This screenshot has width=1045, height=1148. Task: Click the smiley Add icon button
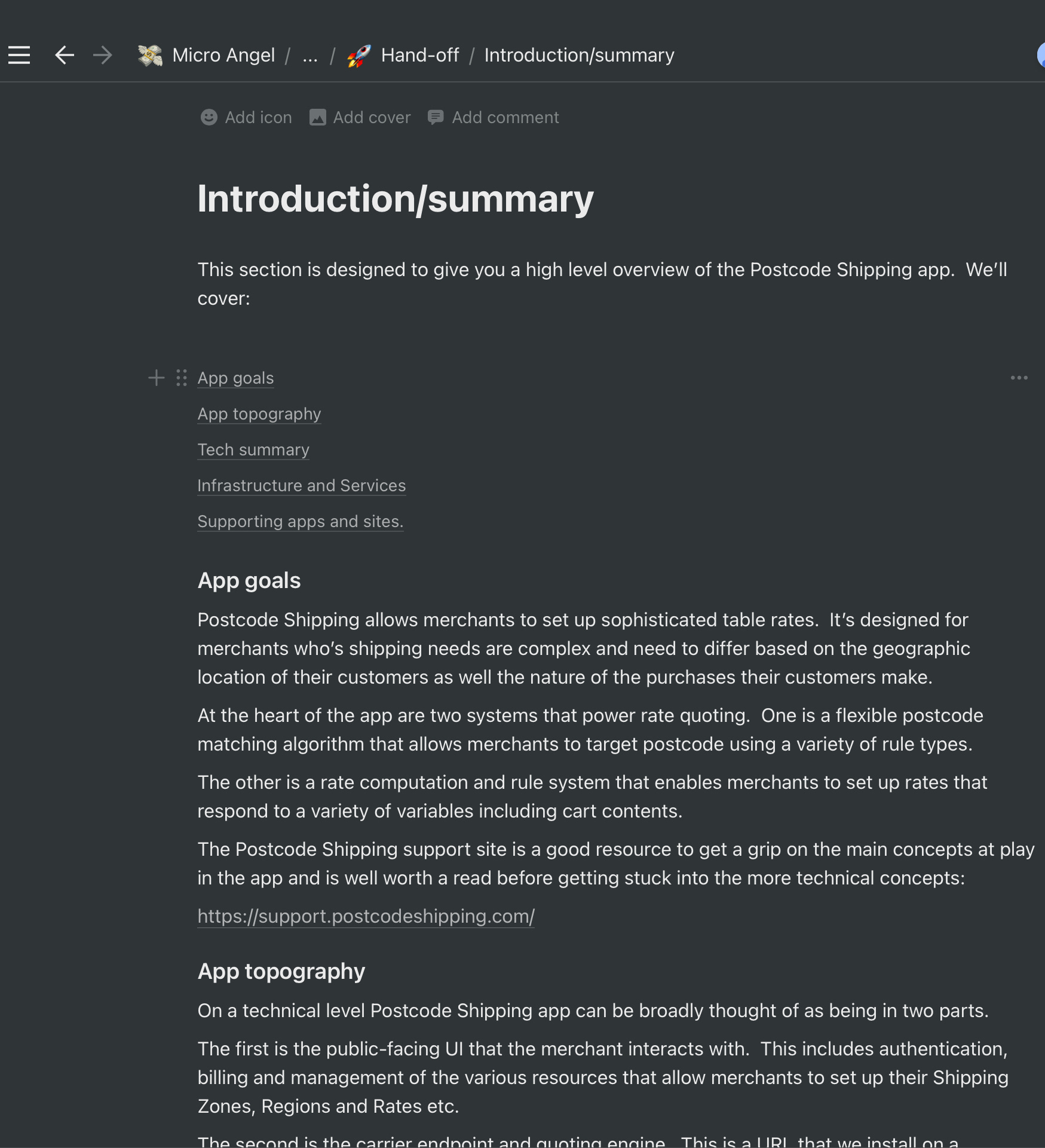point(209,117)
